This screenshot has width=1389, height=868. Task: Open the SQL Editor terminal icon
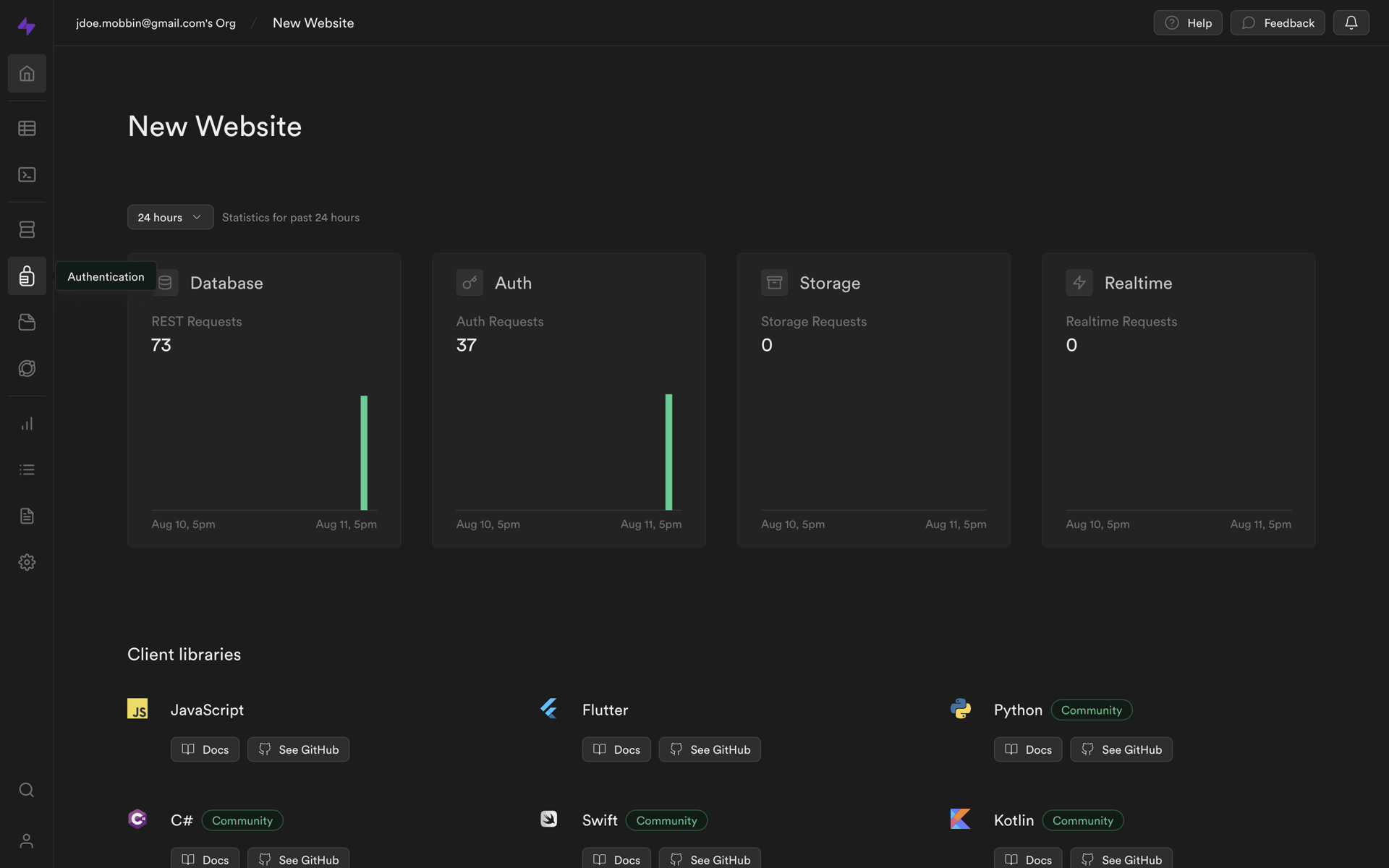27,174
